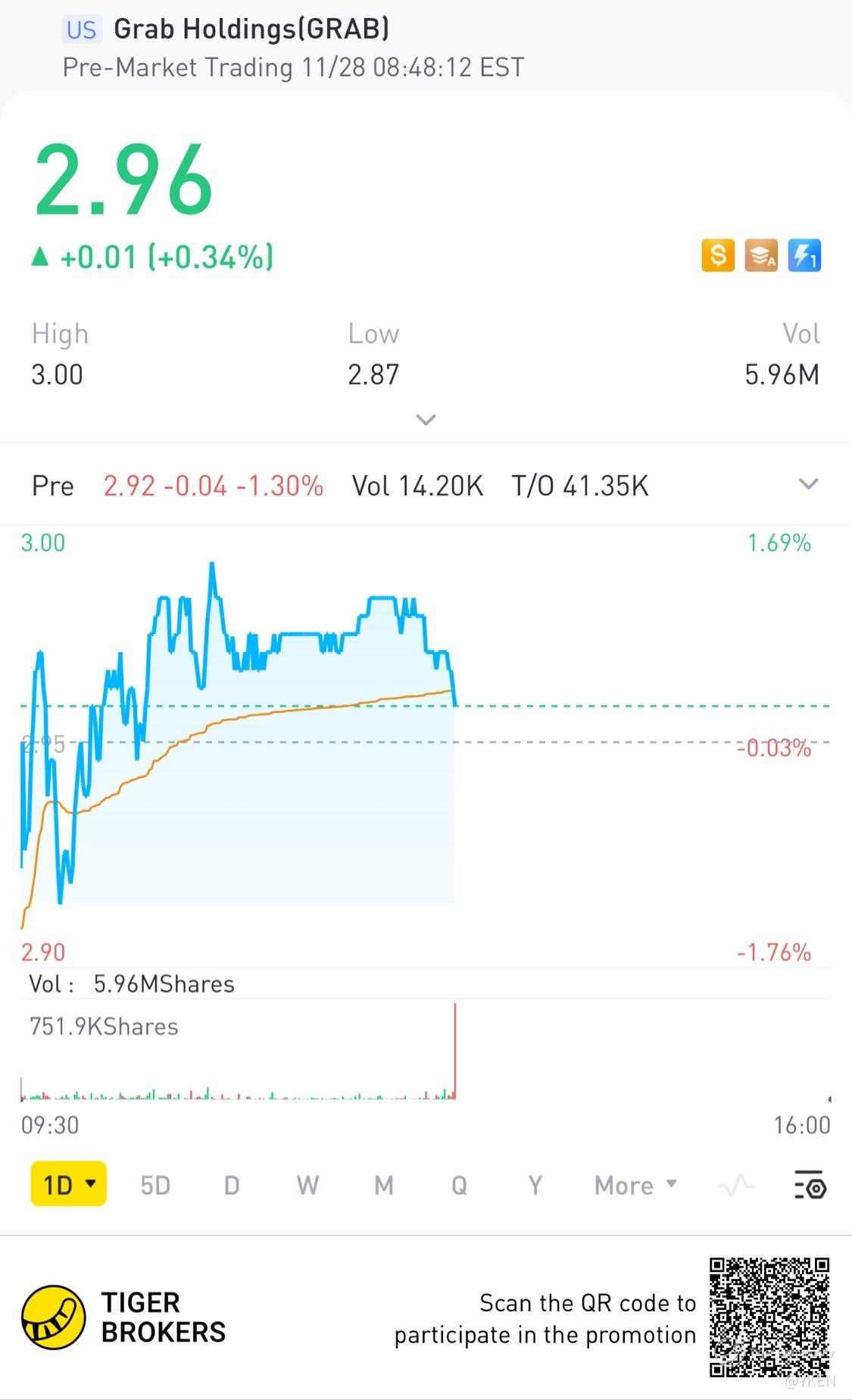Tap the green up-triangle price change indicator
Viewport: 852px width, 1400px height.
tap(39, 257)
